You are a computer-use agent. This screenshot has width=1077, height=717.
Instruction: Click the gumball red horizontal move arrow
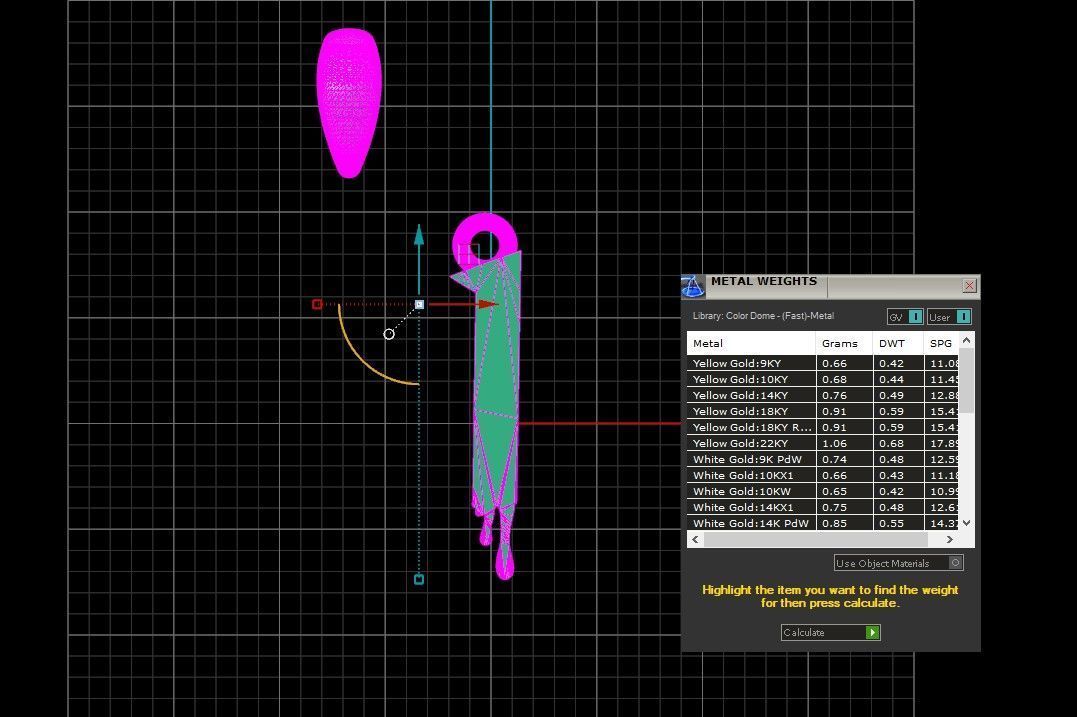[x=487, y=304]
